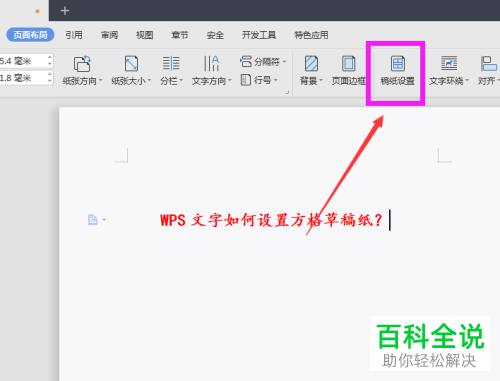Open the 视图 tab
Image resolution: width=500 pixels, height=381 pixels.
[x=144, y=35]
